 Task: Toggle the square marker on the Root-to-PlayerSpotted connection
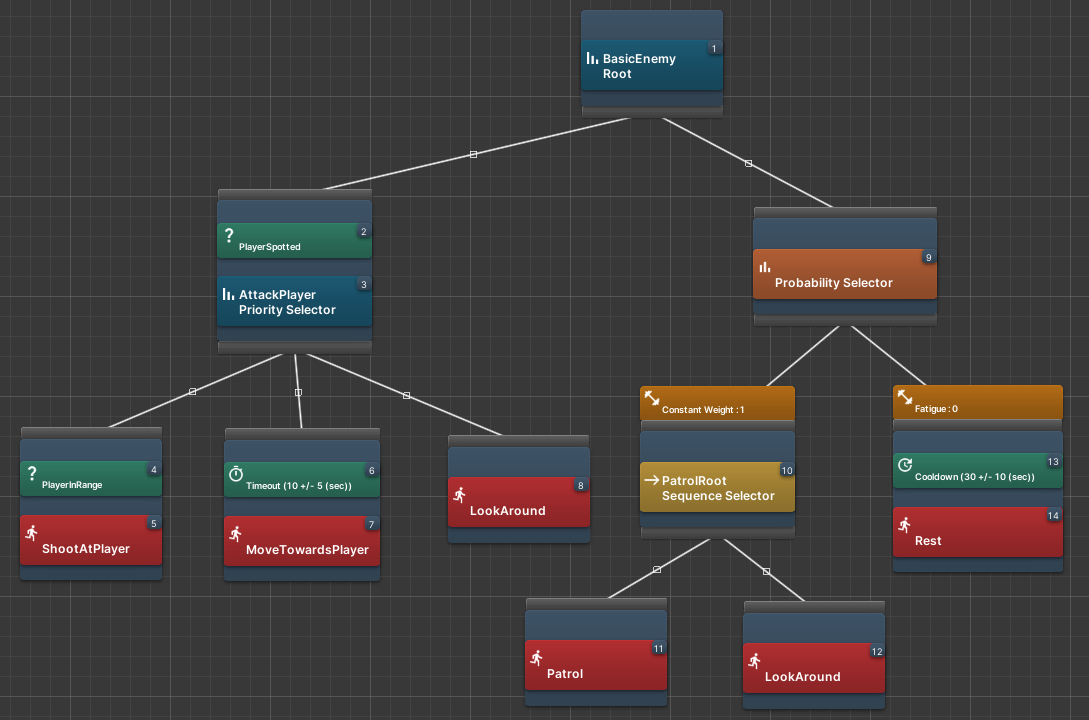click(x=473, y=154)
